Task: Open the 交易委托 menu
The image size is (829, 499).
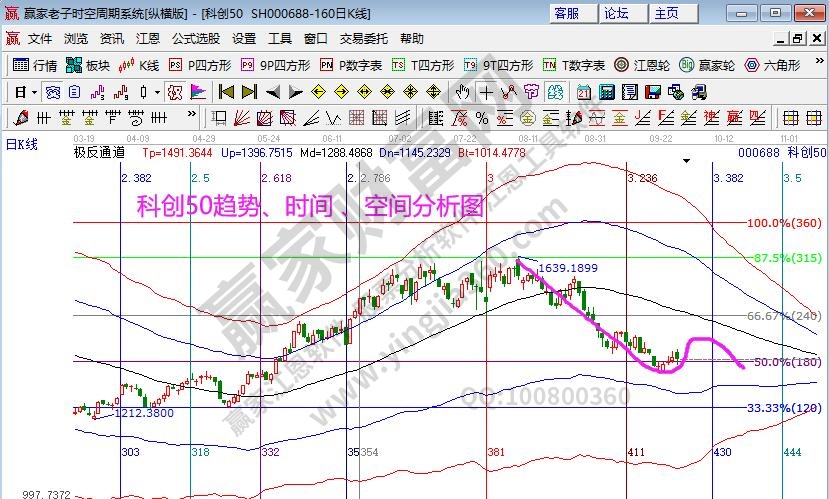Action: click(x=363, y=39)
